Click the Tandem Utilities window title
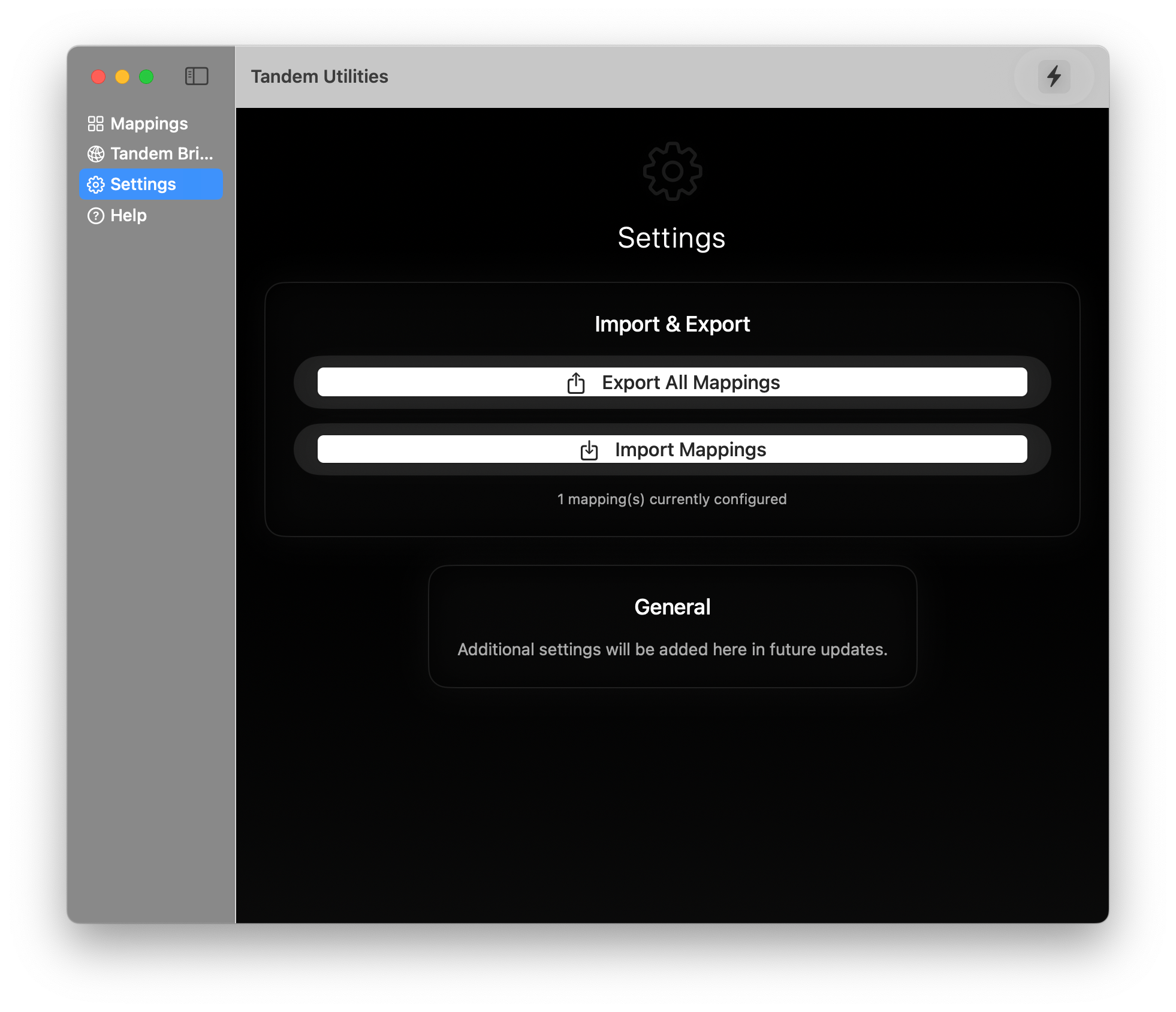Viewport: 1176px width, 1012px height. tap(319, 77)
